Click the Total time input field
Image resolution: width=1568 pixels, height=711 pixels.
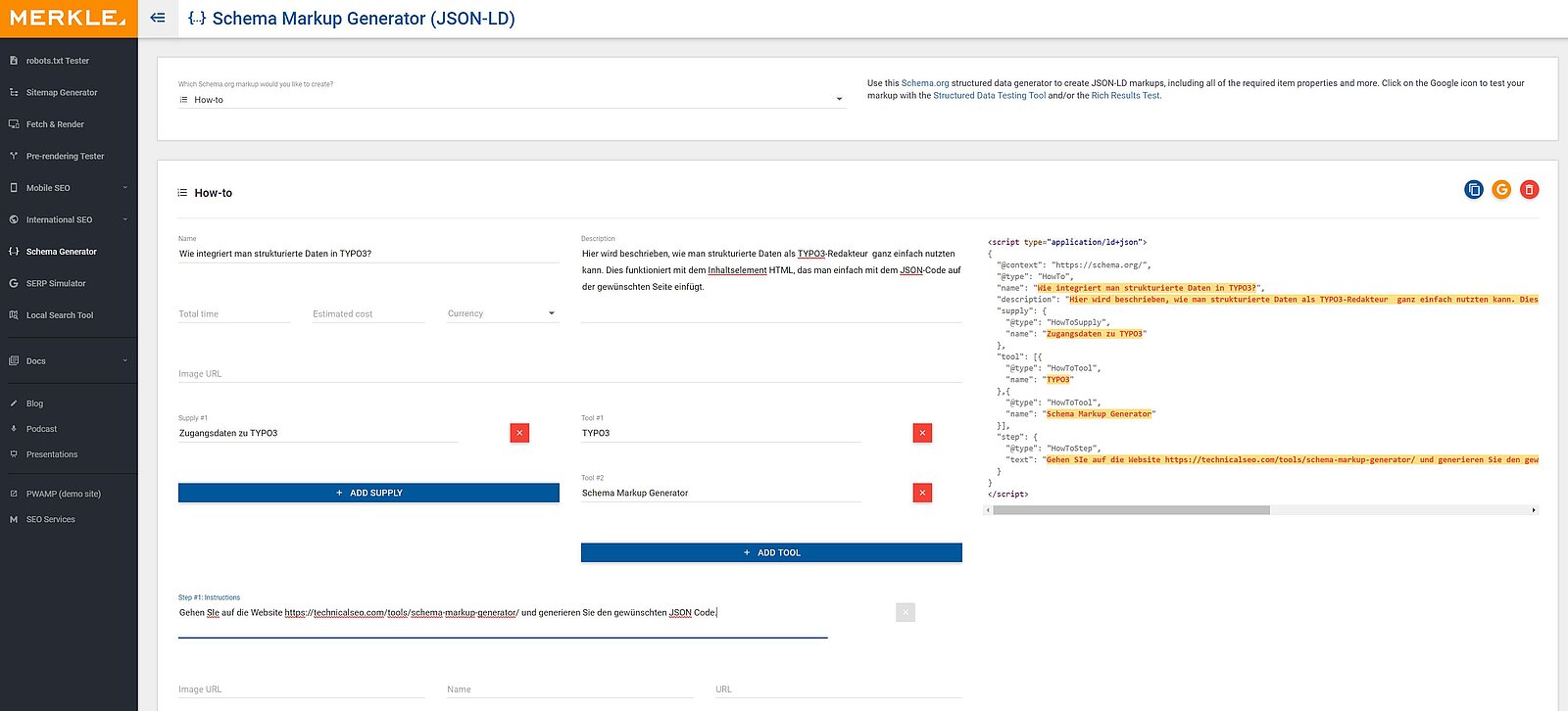pos(234,314)
